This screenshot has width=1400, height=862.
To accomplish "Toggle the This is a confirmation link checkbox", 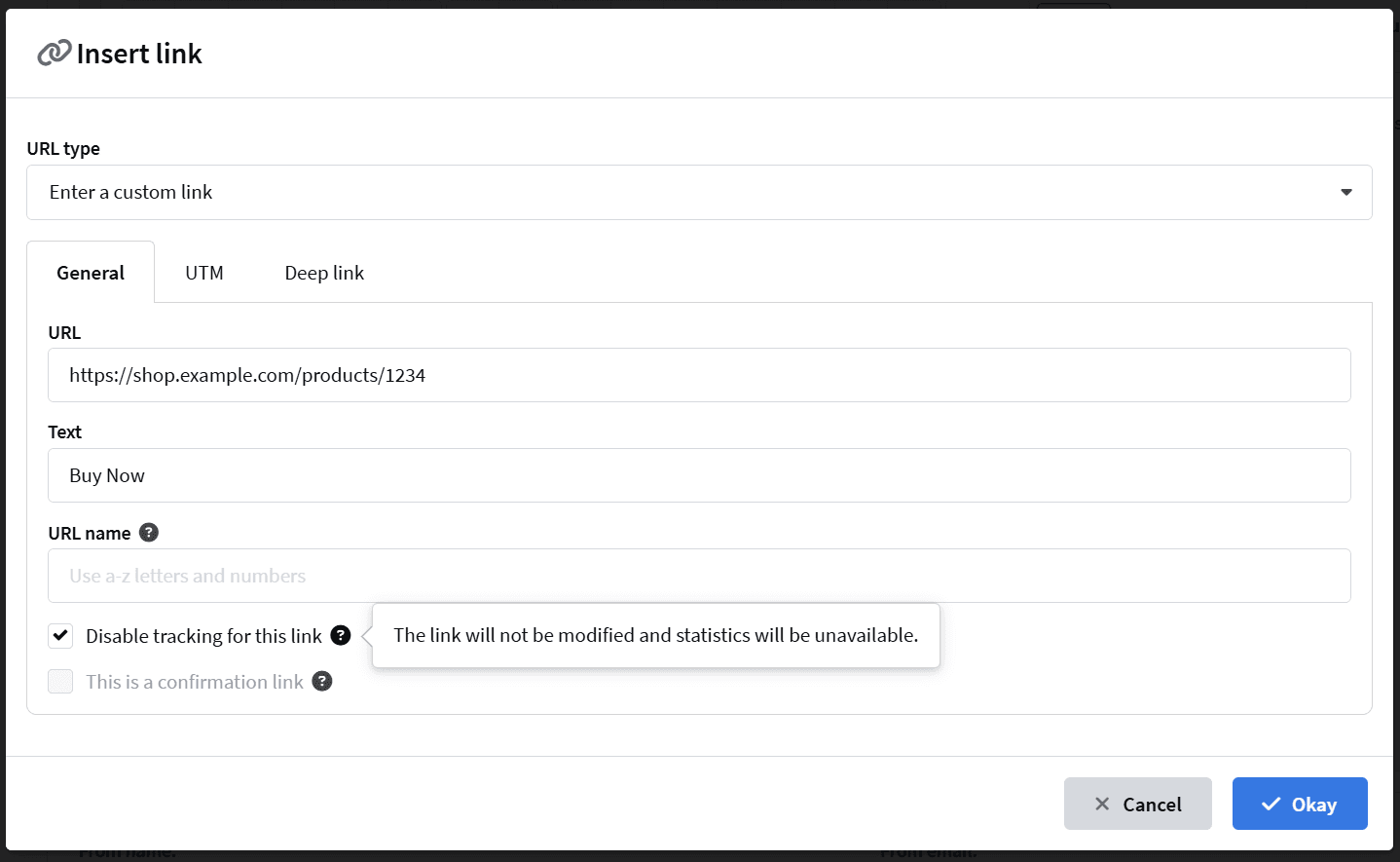I will click(x=60, y=682).
